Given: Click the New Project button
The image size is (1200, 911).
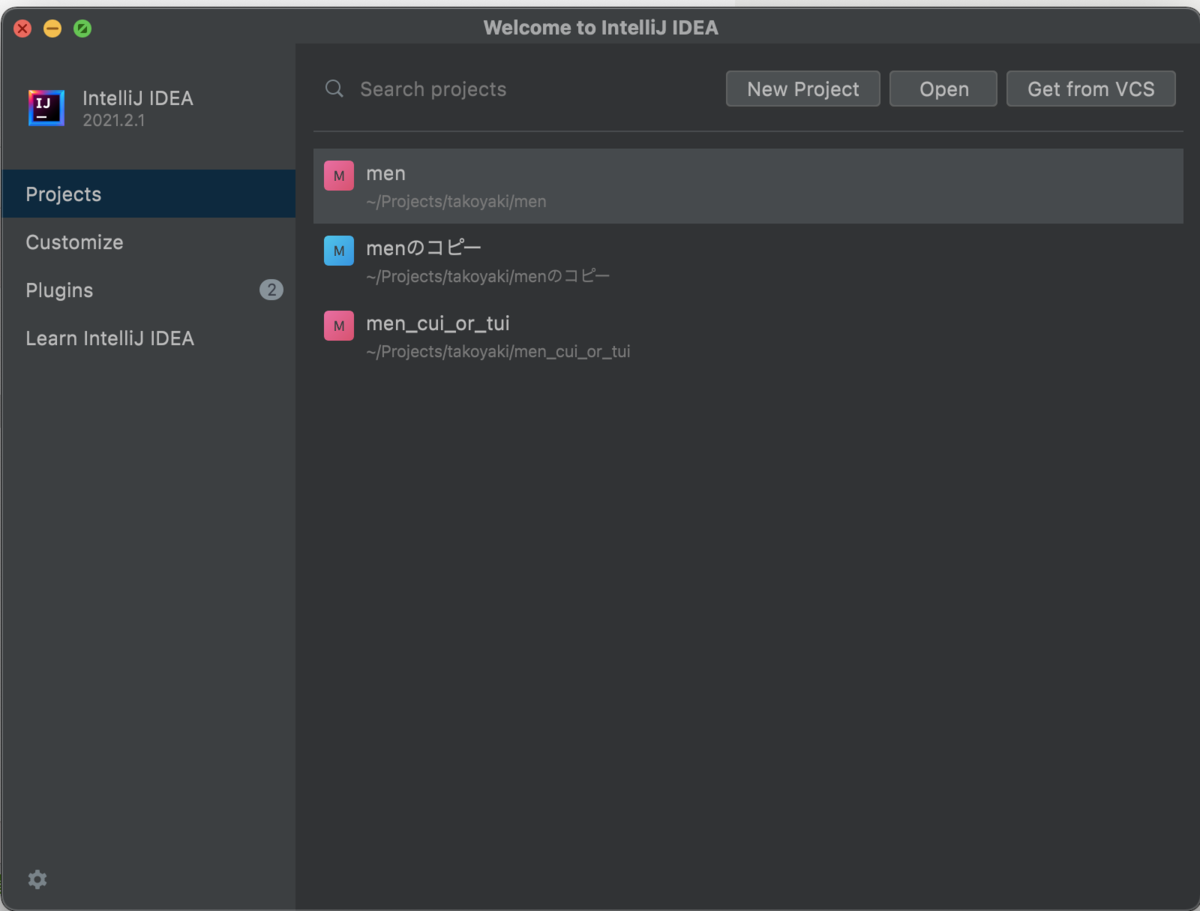Looking at the screenshot, I should (x=803, y=89).
